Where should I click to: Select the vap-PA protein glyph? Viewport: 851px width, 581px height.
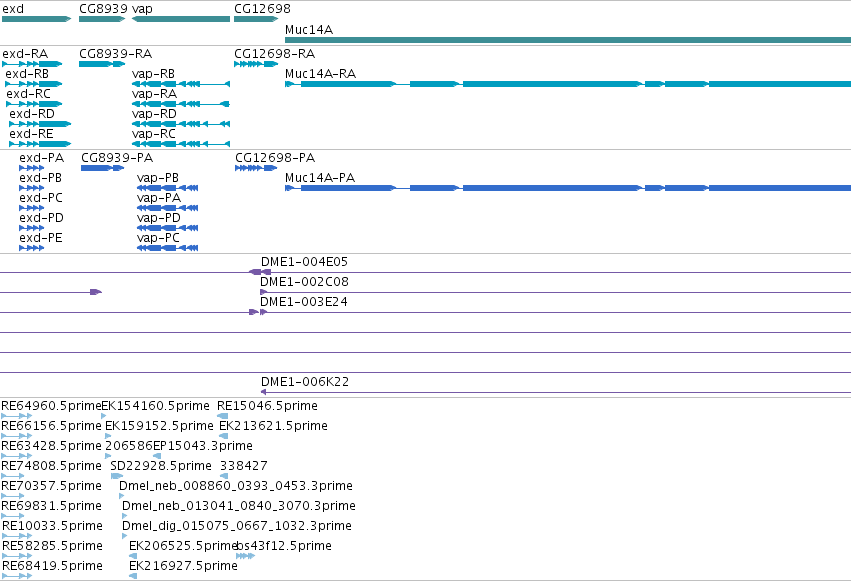point(168,208)
